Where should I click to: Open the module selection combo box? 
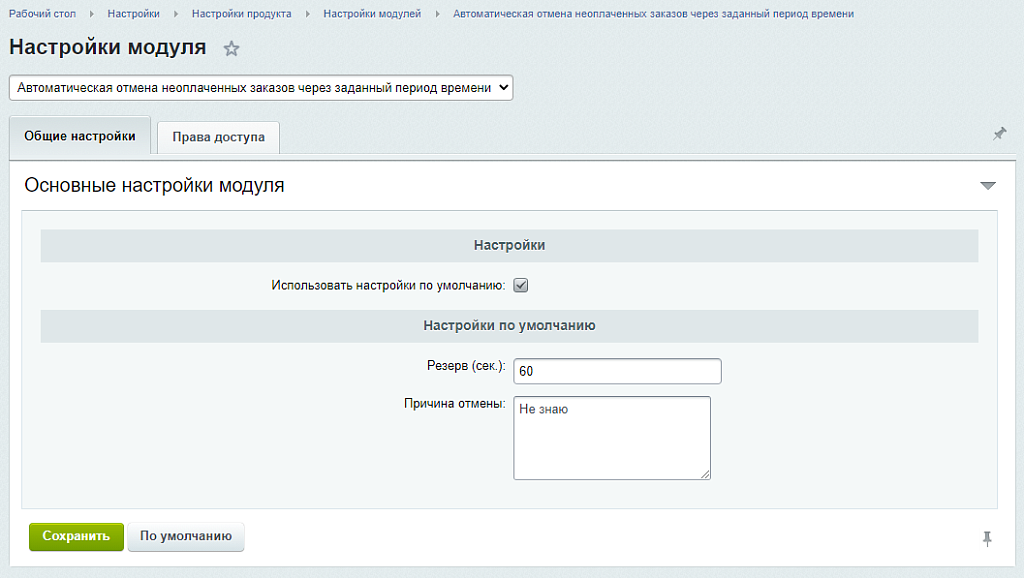coord(260,87)
